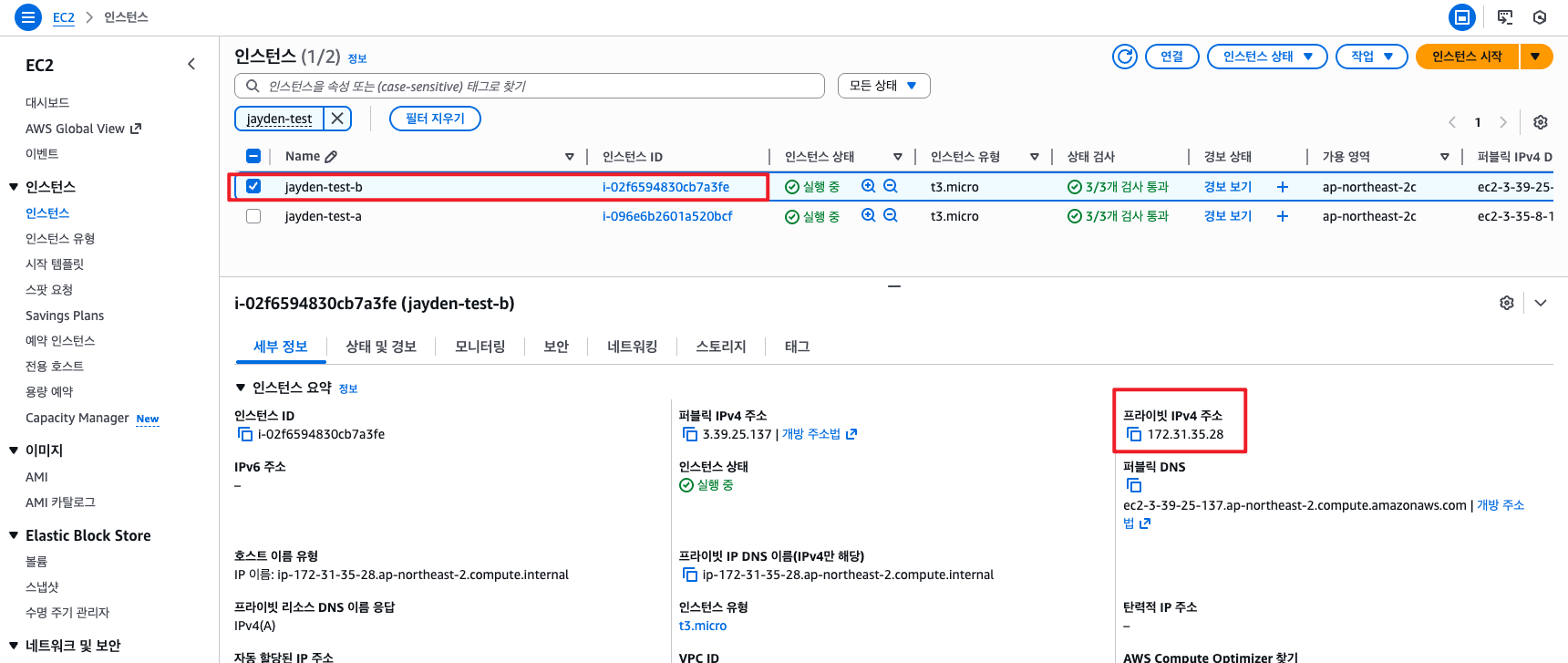Copy private IPv4 address 172.31.35.28
Viewport: 1568px width, 663px height.
click(1134, 435)
